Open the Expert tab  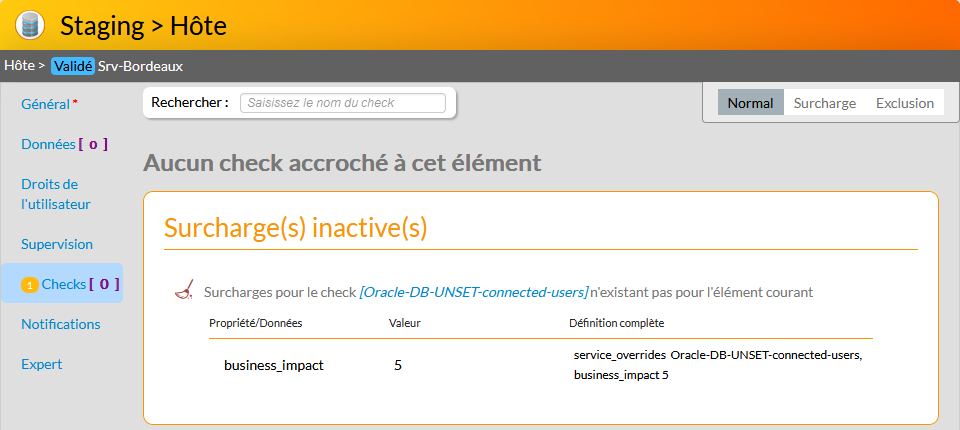pyautogui.click(x=42, y=364)
